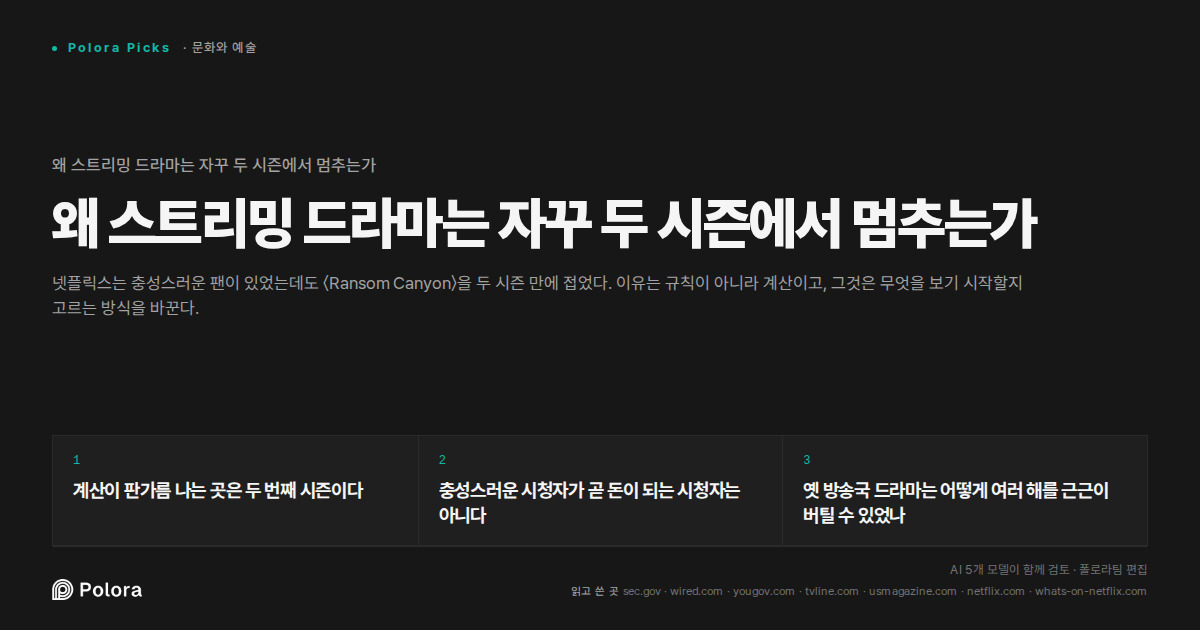Viewport: 1200px width, 630px height.
Task: Click the number 3 on third card
Action: [x=807, y=460]
